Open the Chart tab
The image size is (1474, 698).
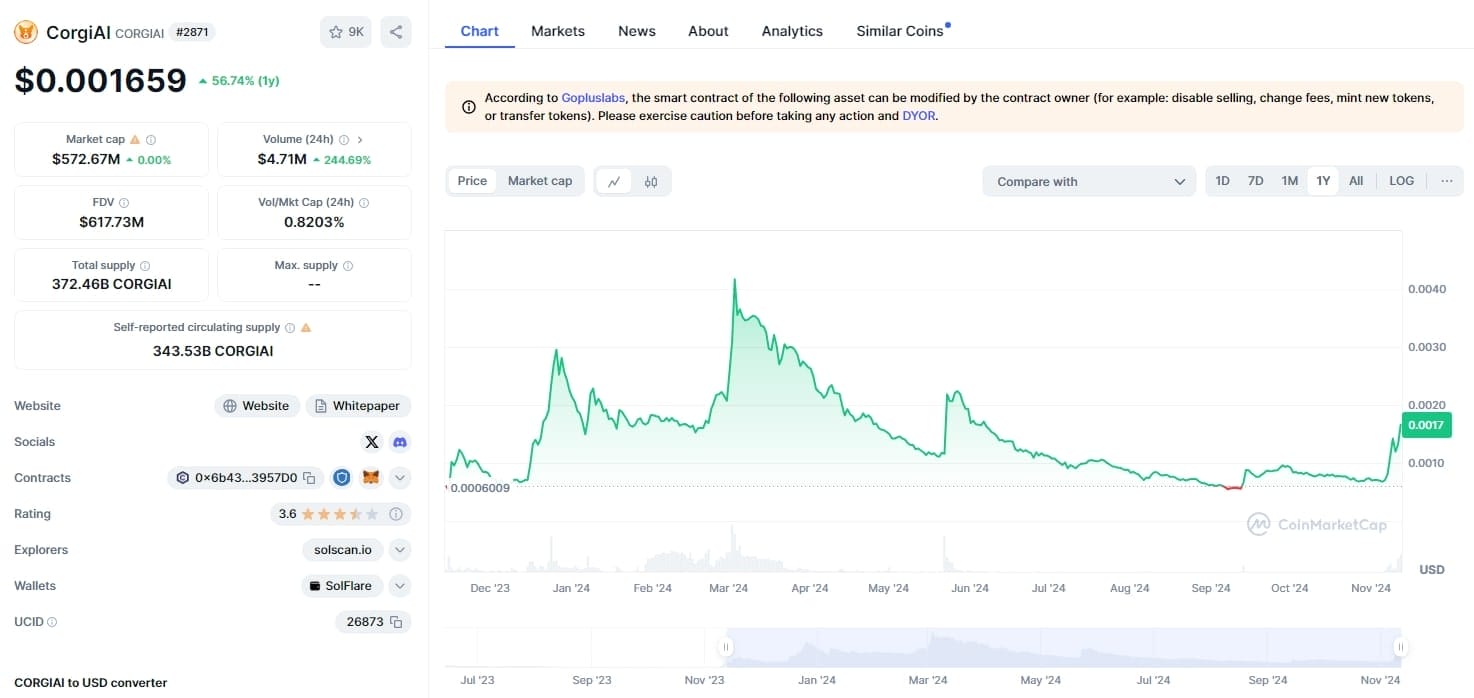479,31
